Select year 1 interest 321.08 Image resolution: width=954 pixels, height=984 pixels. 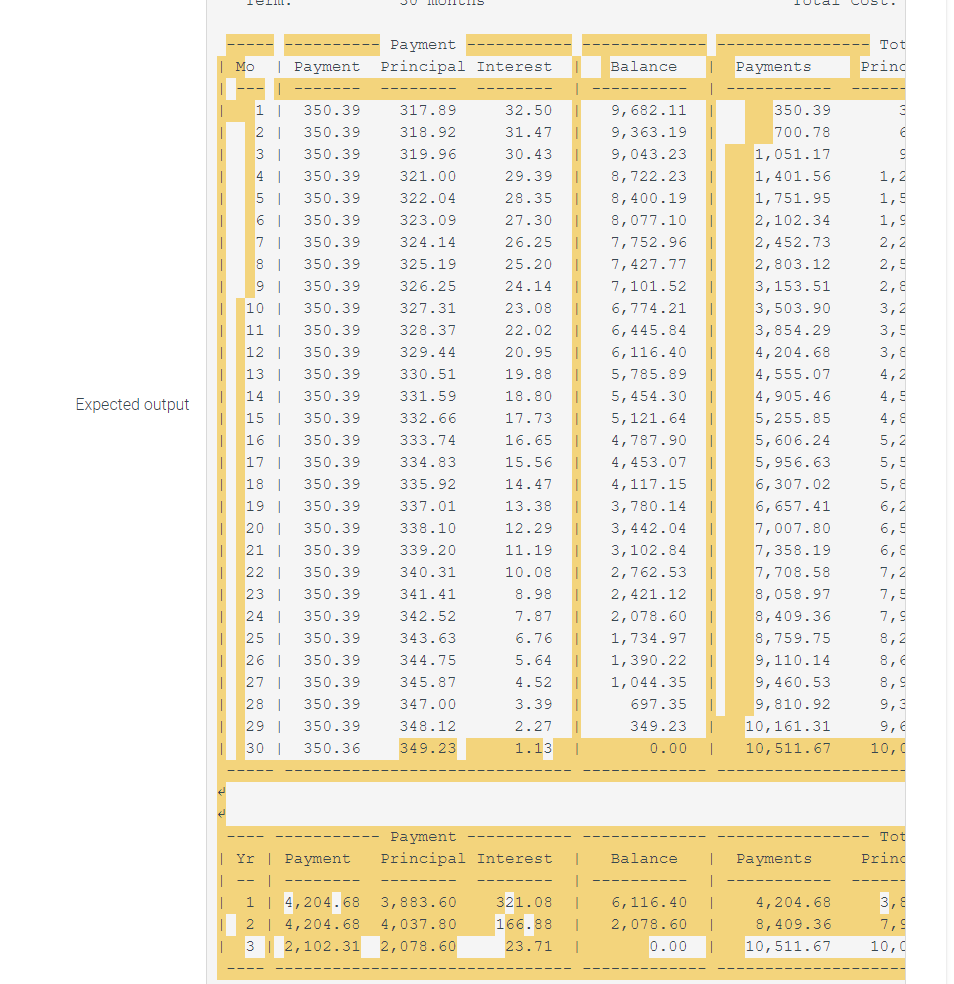524,902
